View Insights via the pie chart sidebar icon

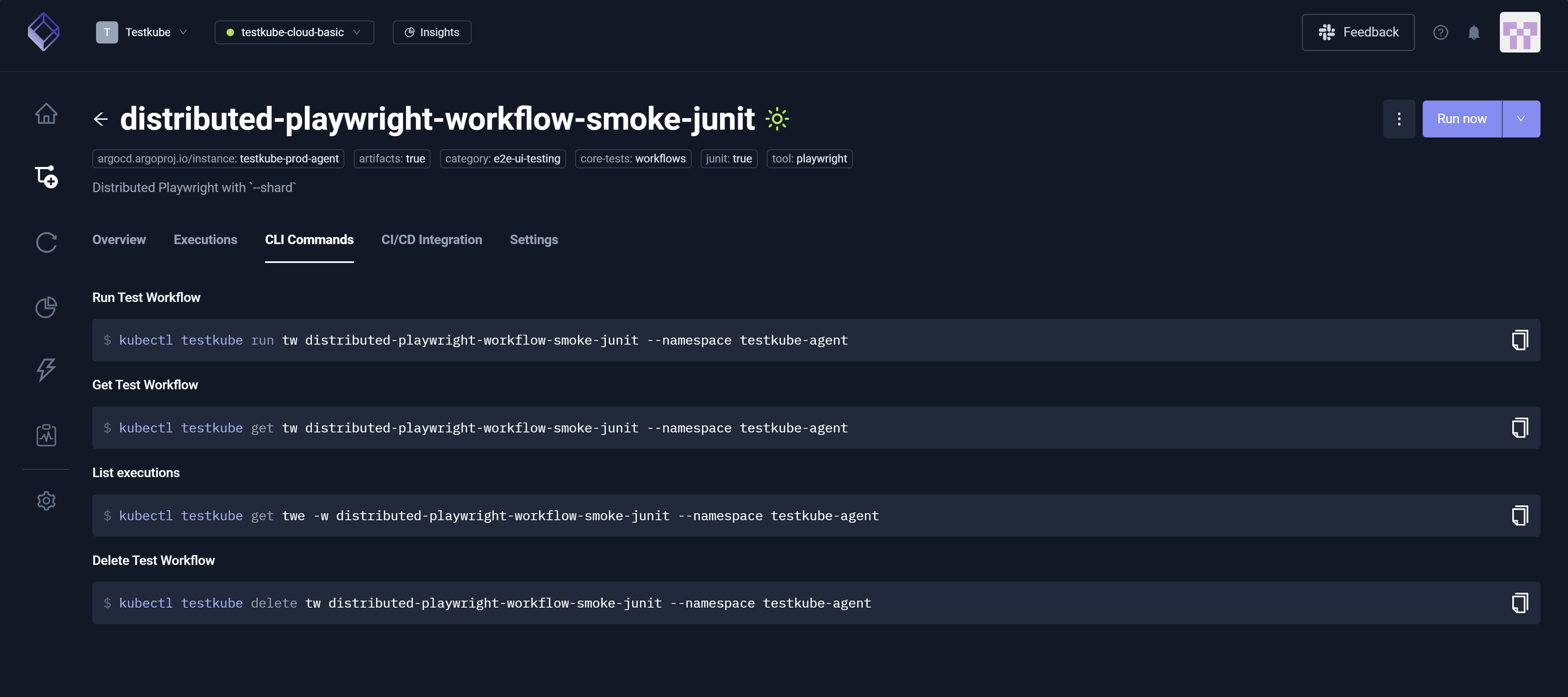point(46,307)
